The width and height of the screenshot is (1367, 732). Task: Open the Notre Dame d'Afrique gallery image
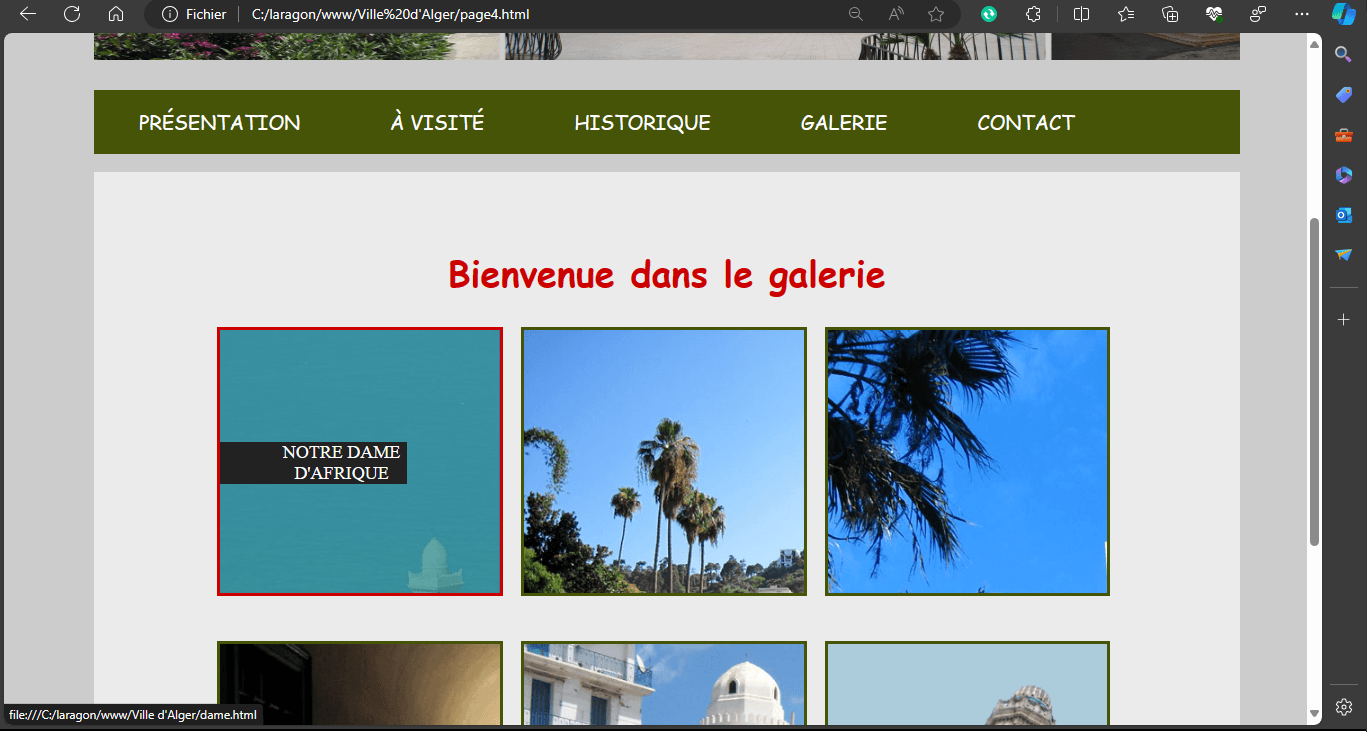click(360, 461)
